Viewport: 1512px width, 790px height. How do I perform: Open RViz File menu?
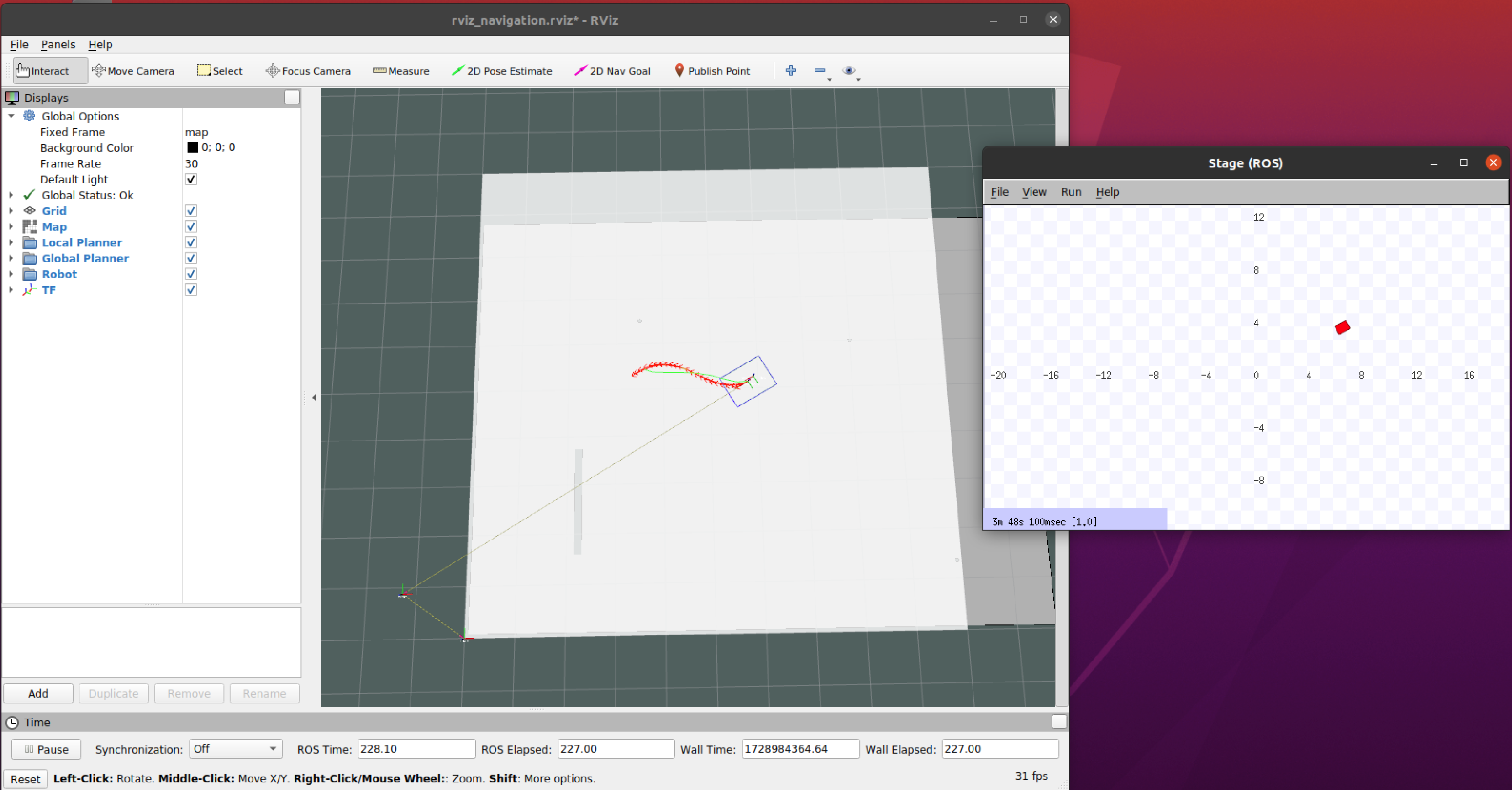19,44
